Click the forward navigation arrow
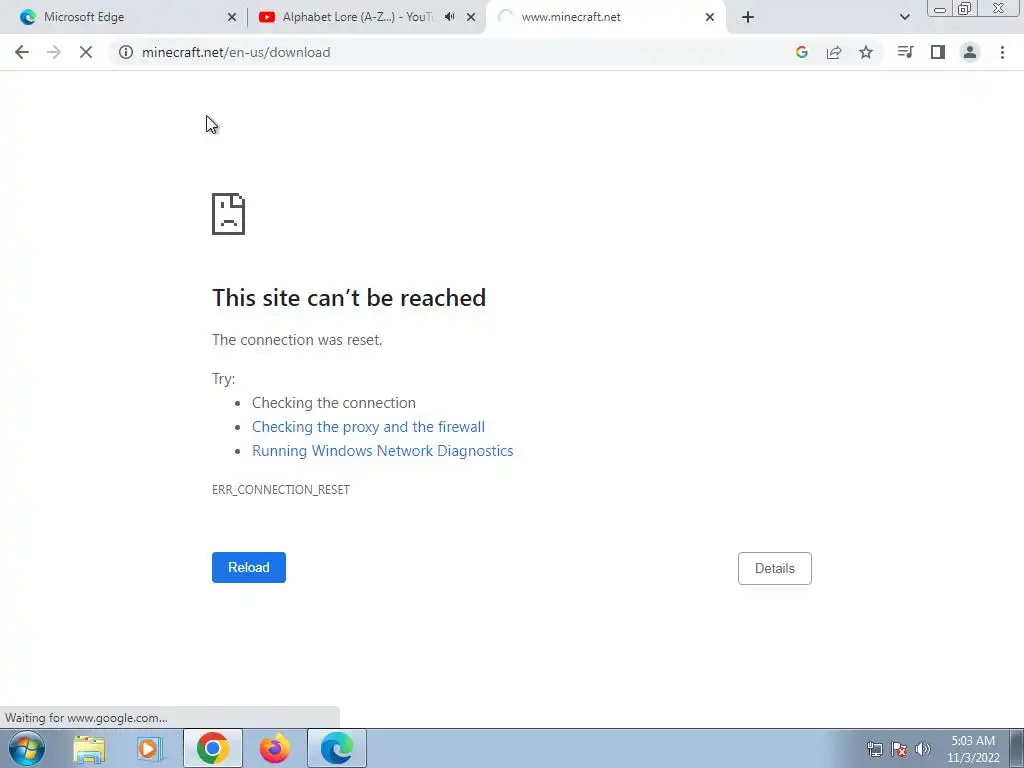This screenshot has height=768, width=1024. tap(54, 52)
